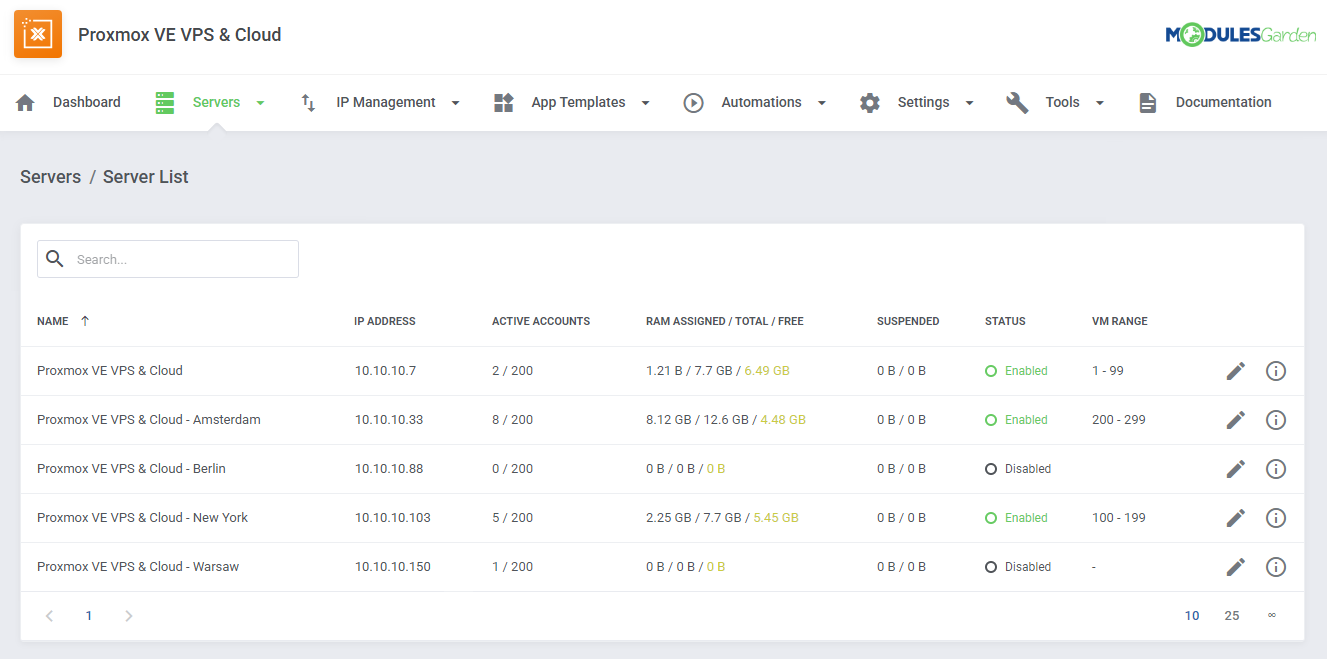Open info icon for Amsterdam server
Image resolution: width=1327 pixels, height=659 pixels.
coord(1275,420)
